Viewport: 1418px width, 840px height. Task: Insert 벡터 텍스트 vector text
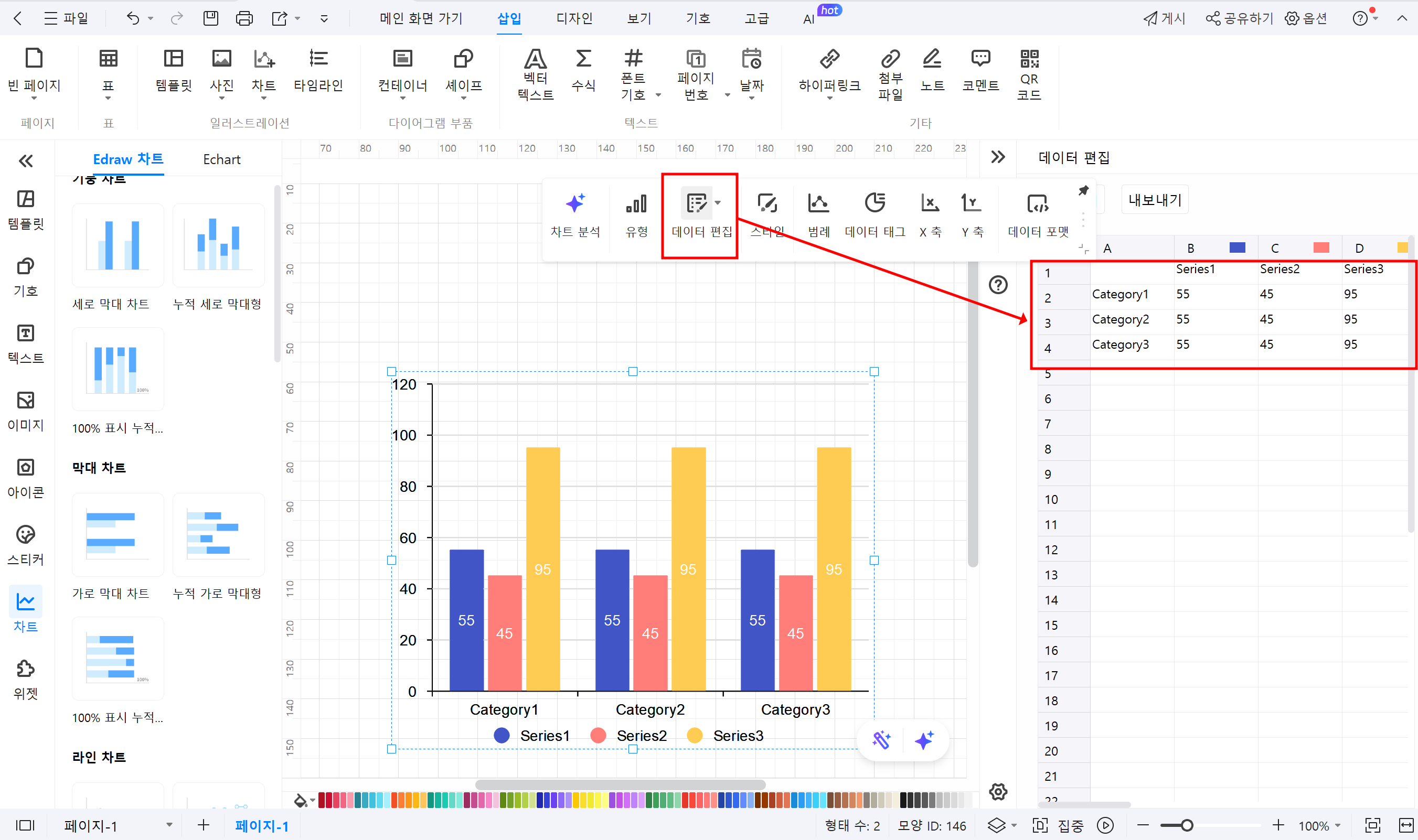[x=535, y=74]
